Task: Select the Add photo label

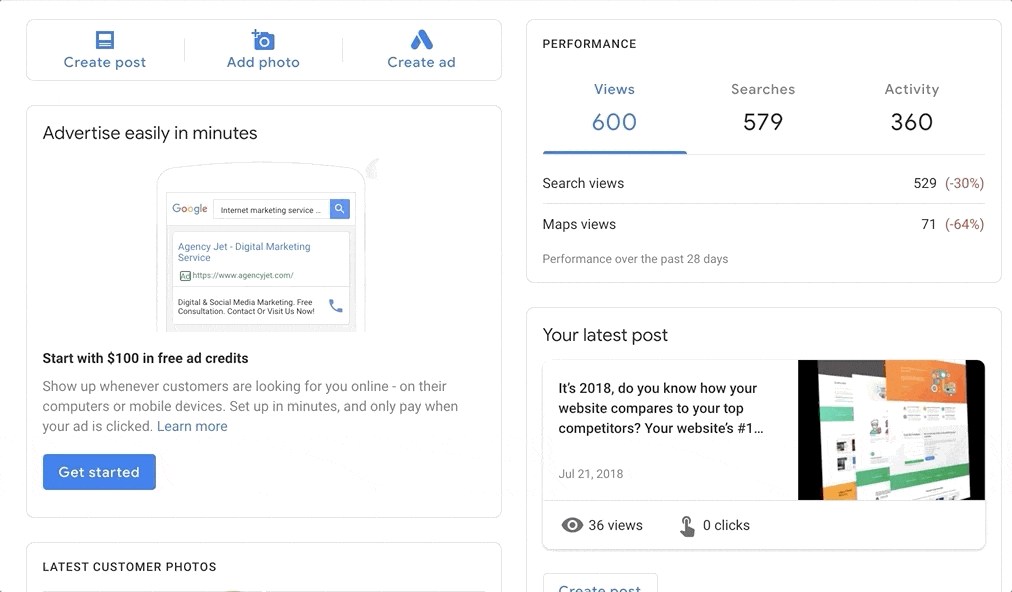Action: click(263, 63)
